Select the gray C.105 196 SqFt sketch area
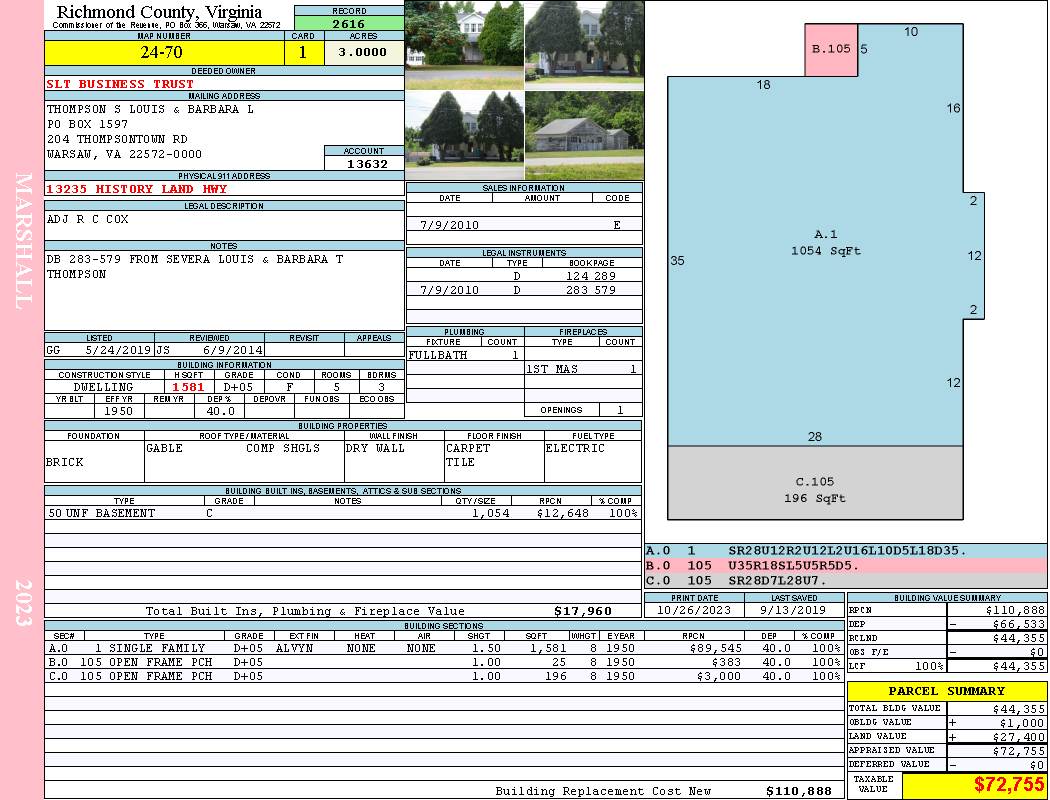 tap(815, 483)
